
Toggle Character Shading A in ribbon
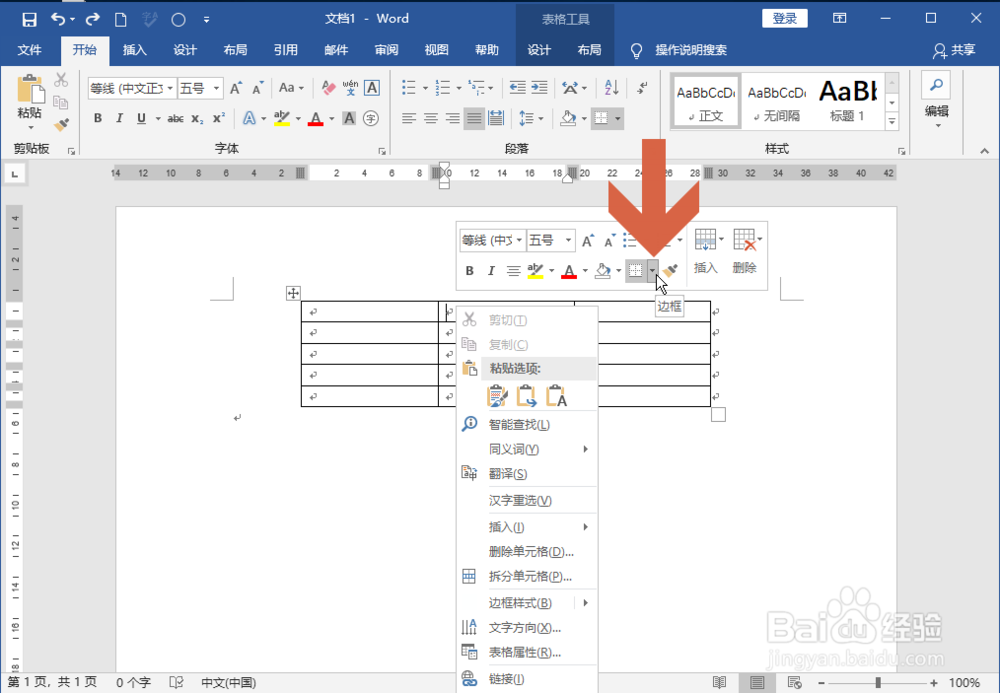coord(349,119)
